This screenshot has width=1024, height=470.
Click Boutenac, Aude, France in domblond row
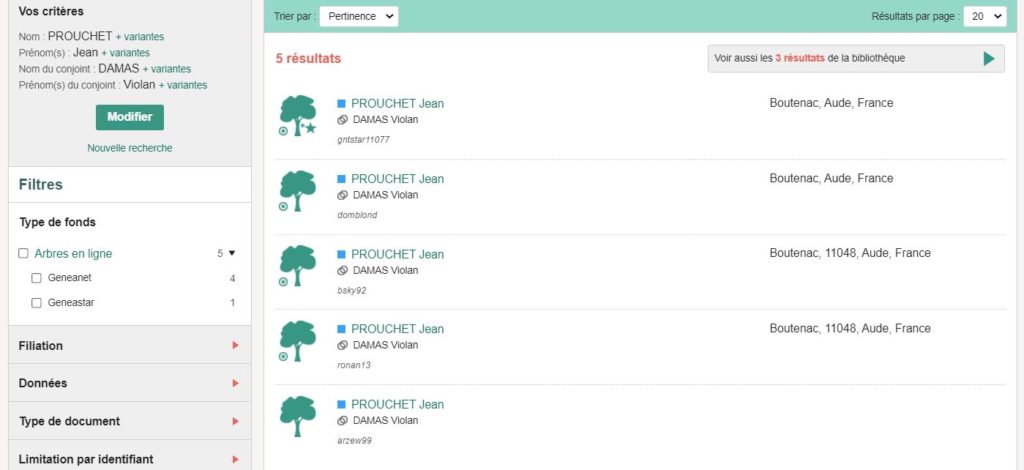831,178
